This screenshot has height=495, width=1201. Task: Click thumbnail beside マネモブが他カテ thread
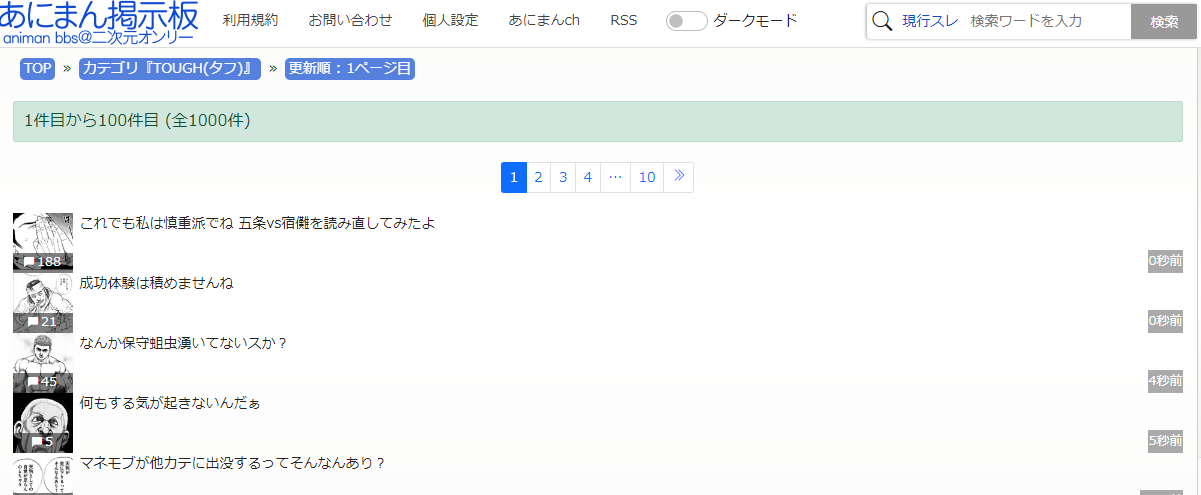pos(43,474)
